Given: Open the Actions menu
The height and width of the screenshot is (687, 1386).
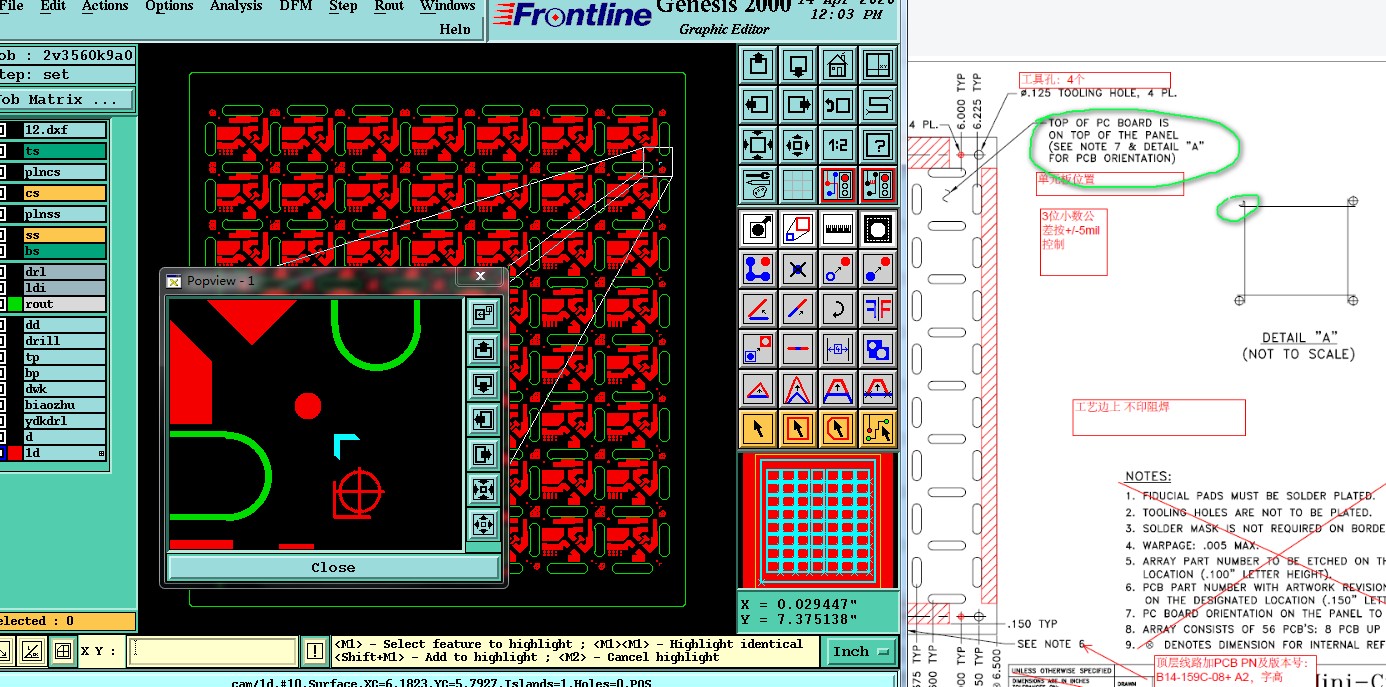Looking at the screenshot, I should point(105,6).
